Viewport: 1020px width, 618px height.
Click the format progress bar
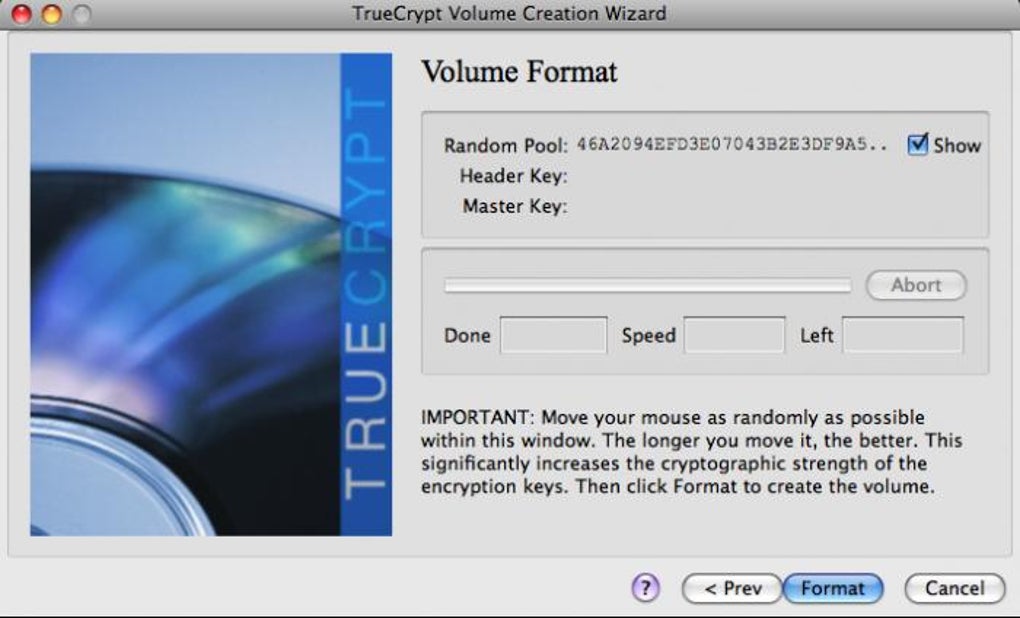tap(647, 286)
